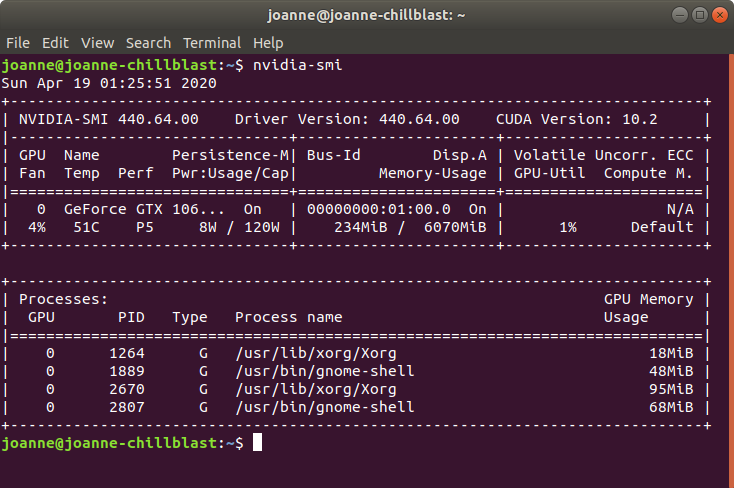Click the terminal's vertical scrollbar
This screenshot has width=734, height=488.
pyautogui.click(x=731, y=271)
